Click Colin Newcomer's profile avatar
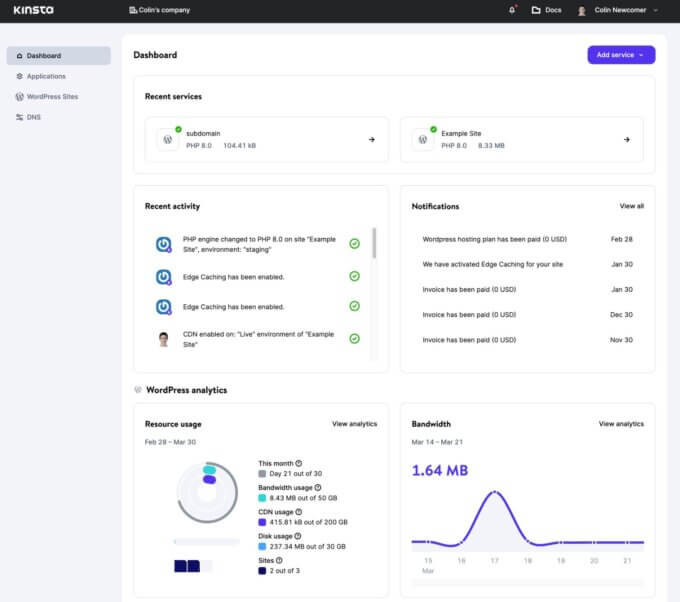 582,10
